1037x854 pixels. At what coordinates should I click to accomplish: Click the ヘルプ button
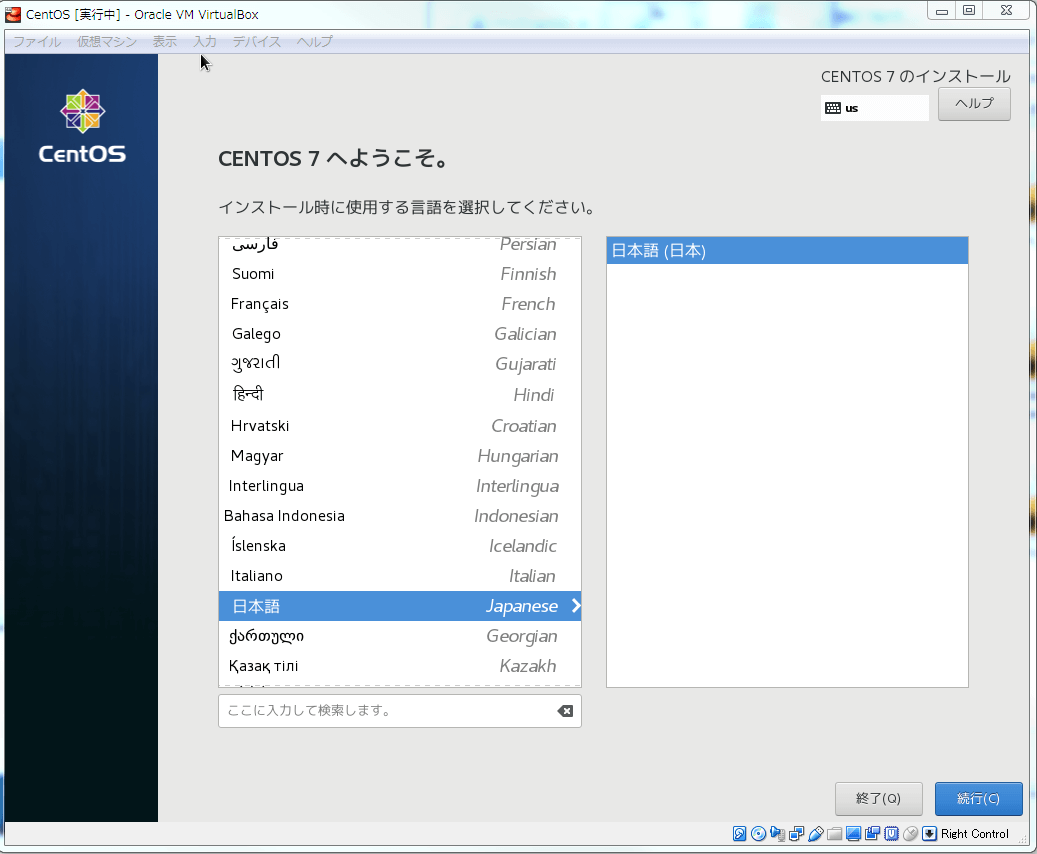[973, 103]
